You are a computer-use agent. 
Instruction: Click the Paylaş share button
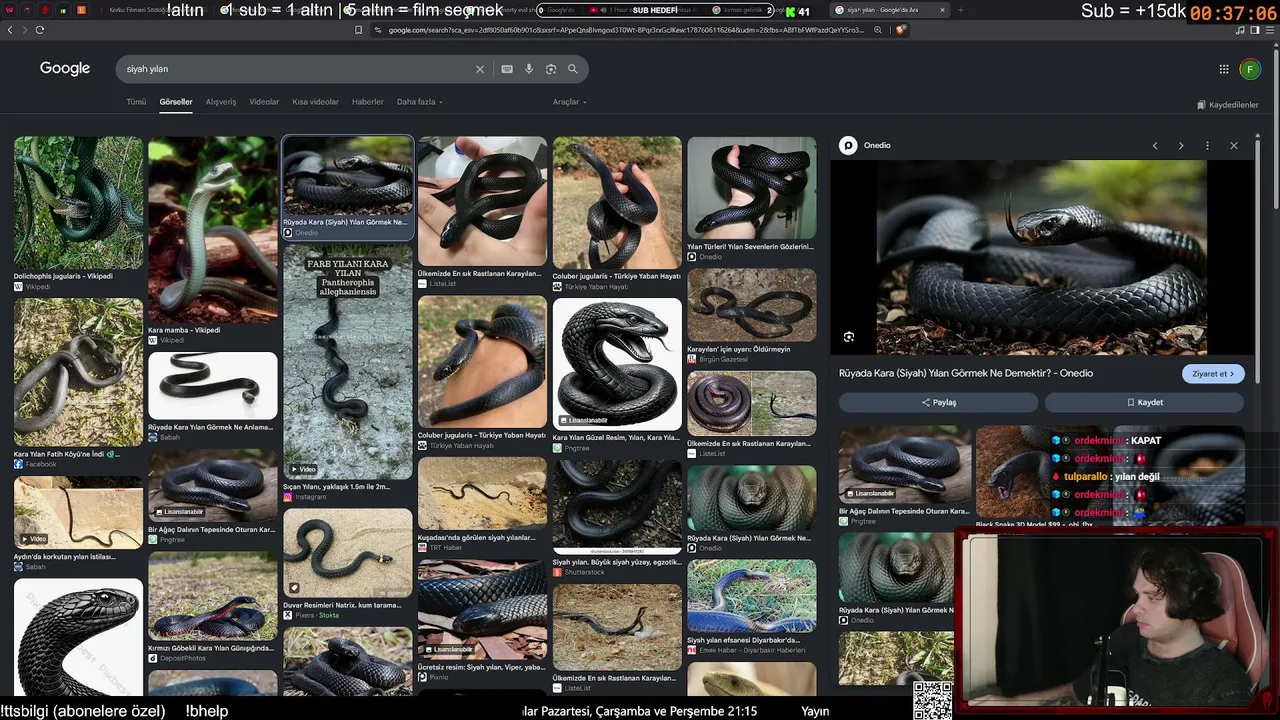pyautogui.click(x=939, y=402)
